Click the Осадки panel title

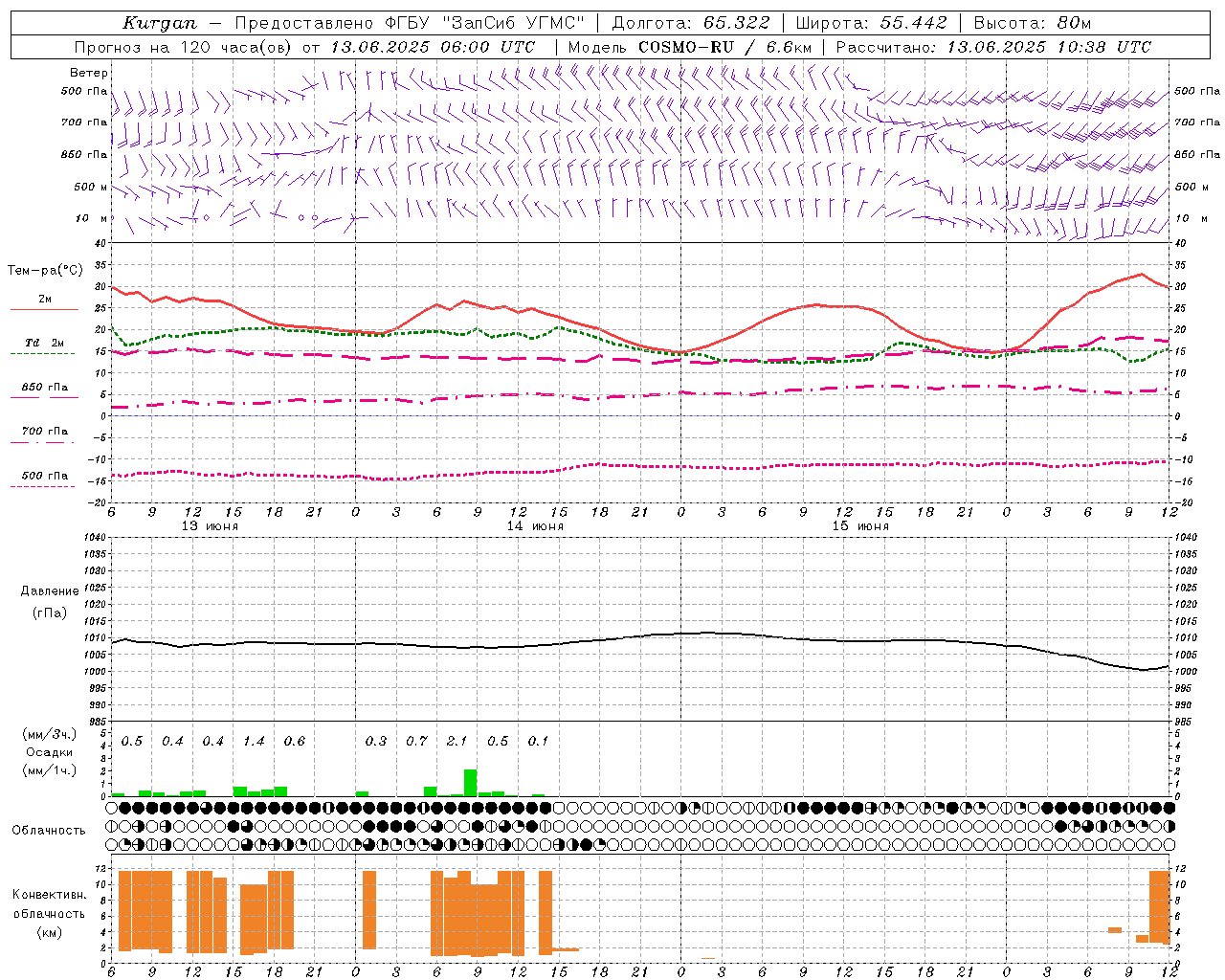50,752
